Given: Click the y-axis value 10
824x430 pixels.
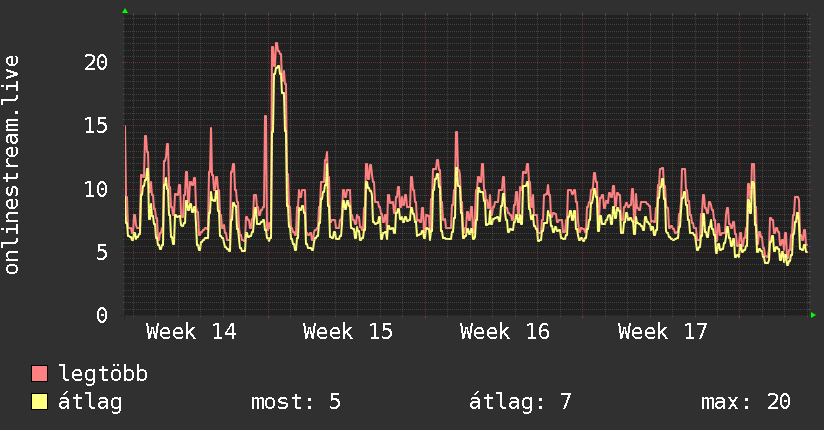Looking at the screenshot, I should coord(96,189).
